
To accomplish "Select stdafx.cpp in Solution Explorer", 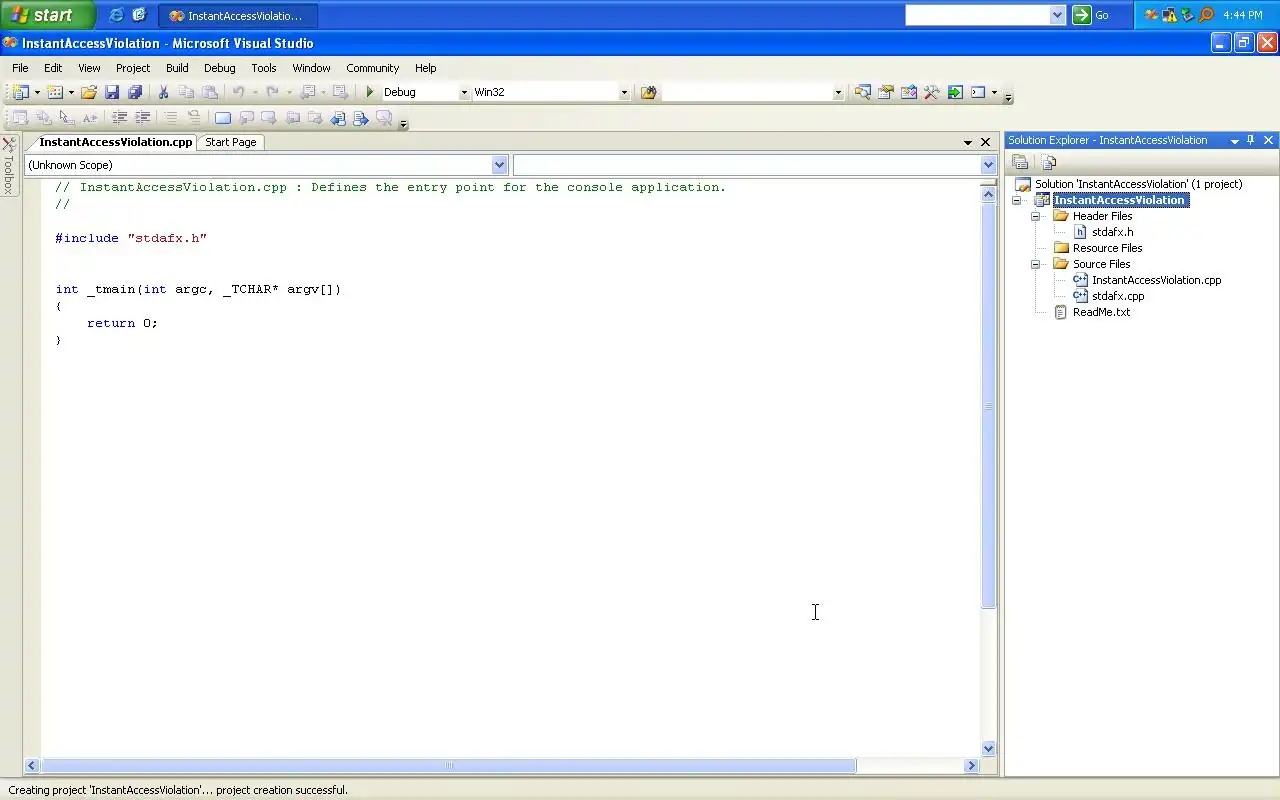I will coord(1118,296).
